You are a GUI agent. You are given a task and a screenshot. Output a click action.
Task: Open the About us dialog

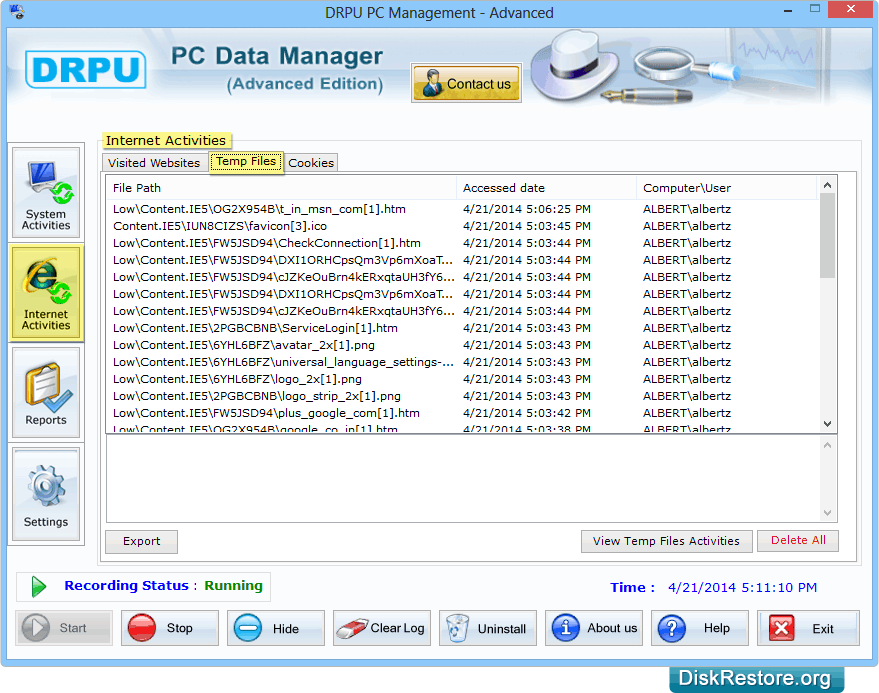[594, 628]
